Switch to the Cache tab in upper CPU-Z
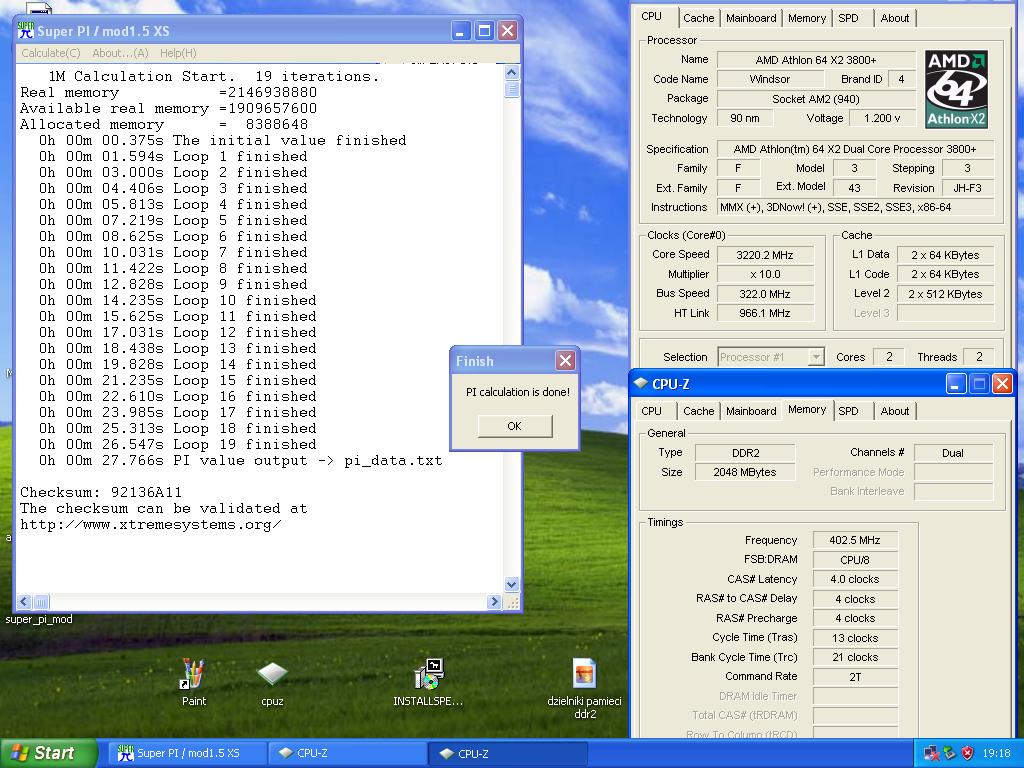The height and width of the screenshot is (768, 1024). [698, 18]
